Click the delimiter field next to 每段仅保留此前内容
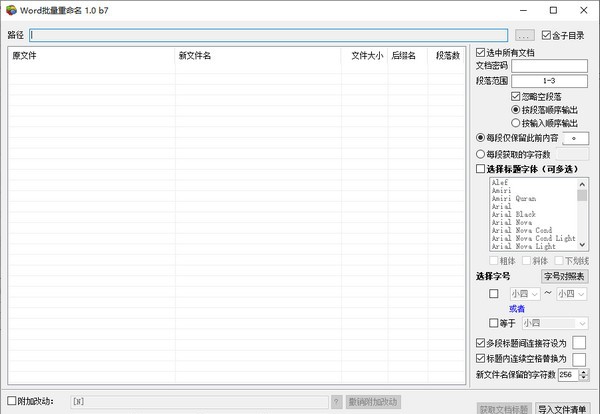Viewport: 600px width, 414px height. [575, 139]
